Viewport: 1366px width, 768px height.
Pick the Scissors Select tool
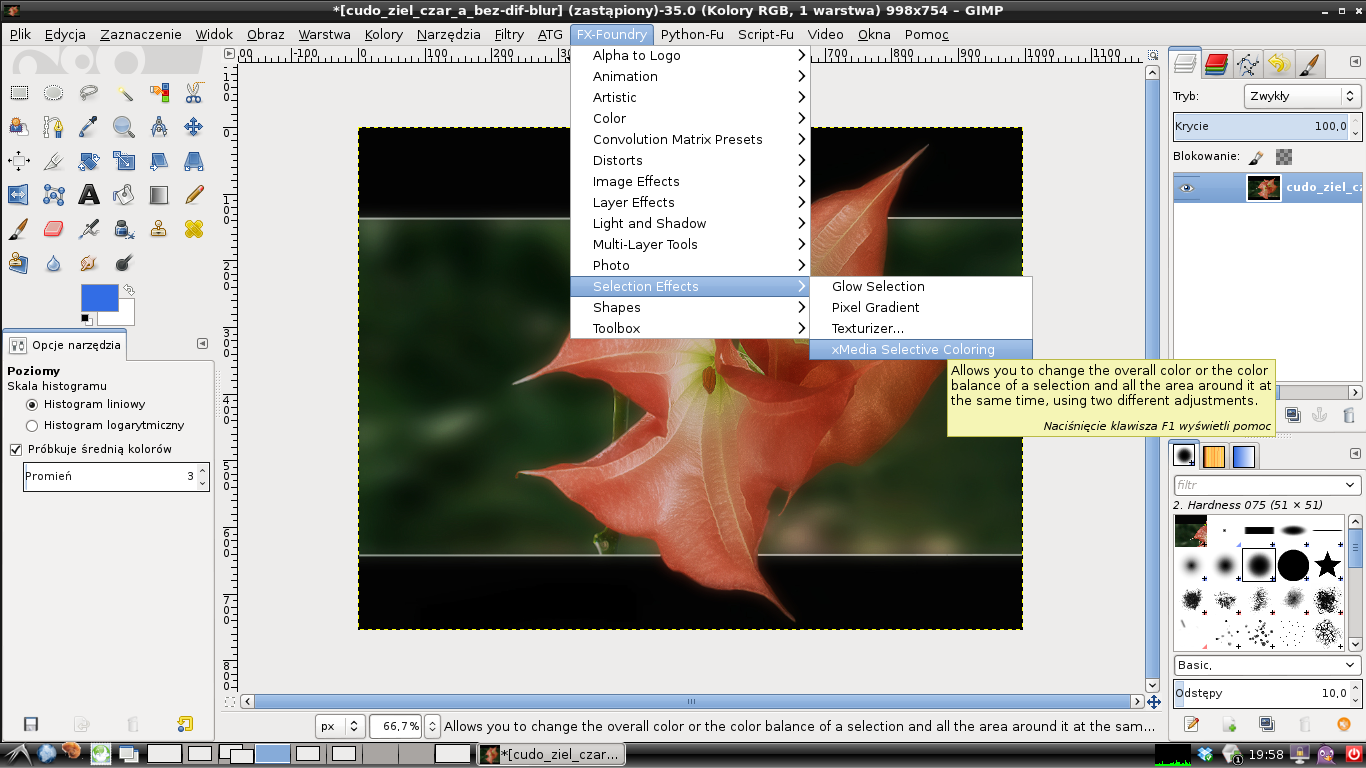pyautogui.click(x=194, y=93)
